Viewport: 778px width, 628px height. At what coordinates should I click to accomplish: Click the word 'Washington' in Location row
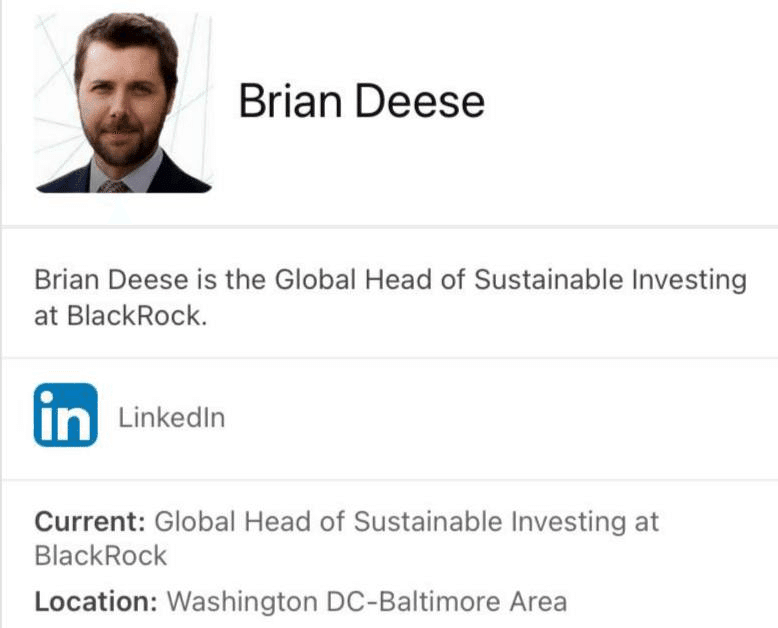242,603
